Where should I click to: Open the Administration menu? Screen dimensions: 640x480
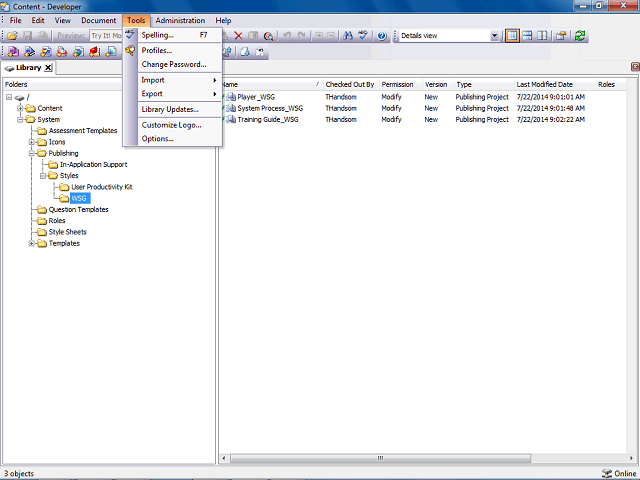pos(180,20)
